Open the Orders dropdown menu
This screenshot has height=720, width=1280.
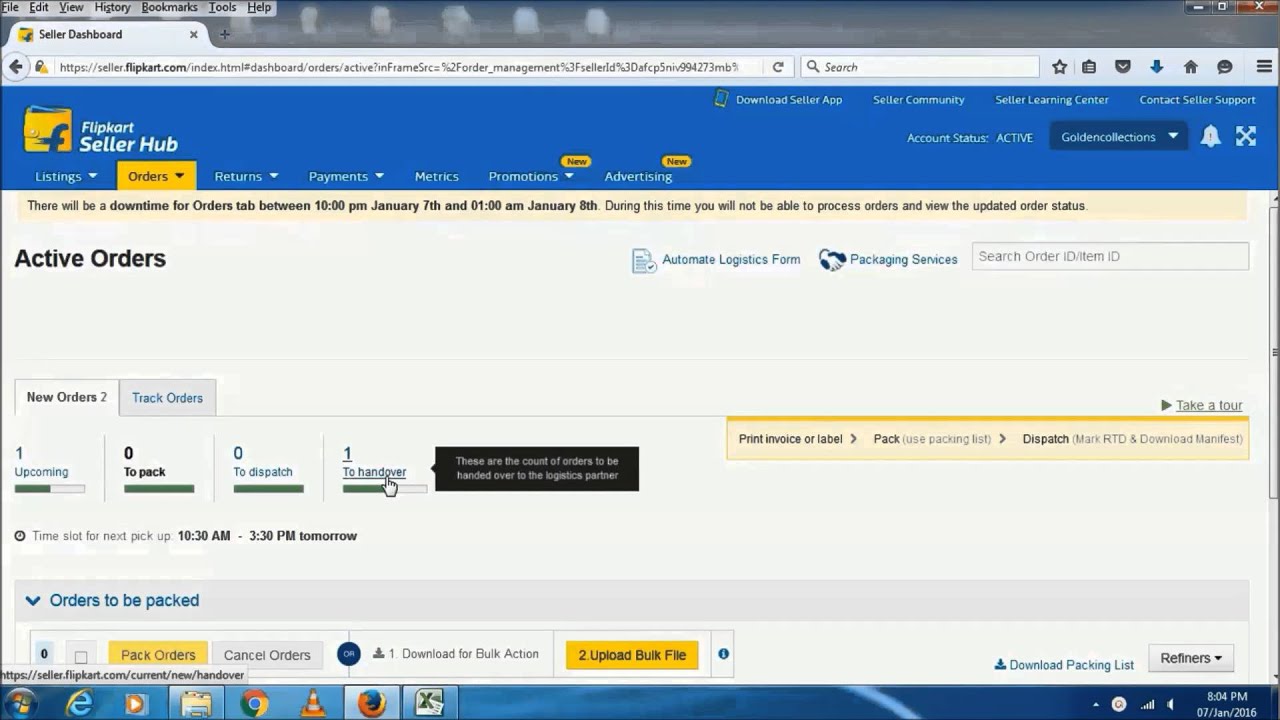156,176
